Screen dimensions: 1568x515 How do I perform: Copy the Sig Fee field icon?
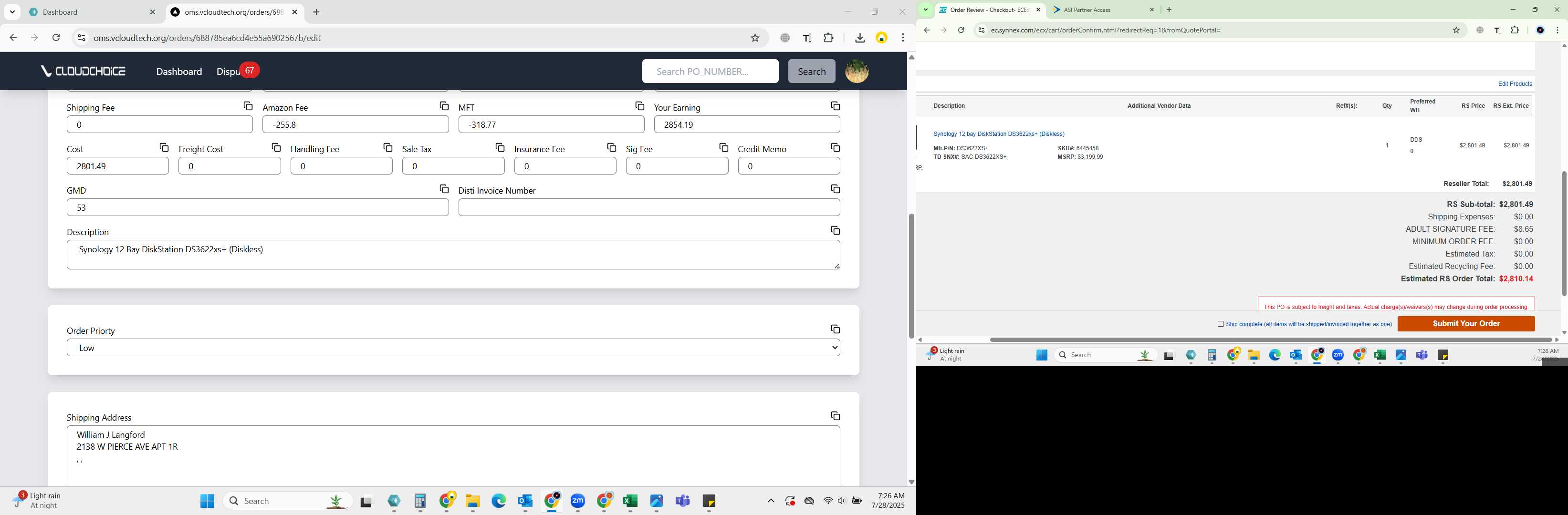pos(723,147)
